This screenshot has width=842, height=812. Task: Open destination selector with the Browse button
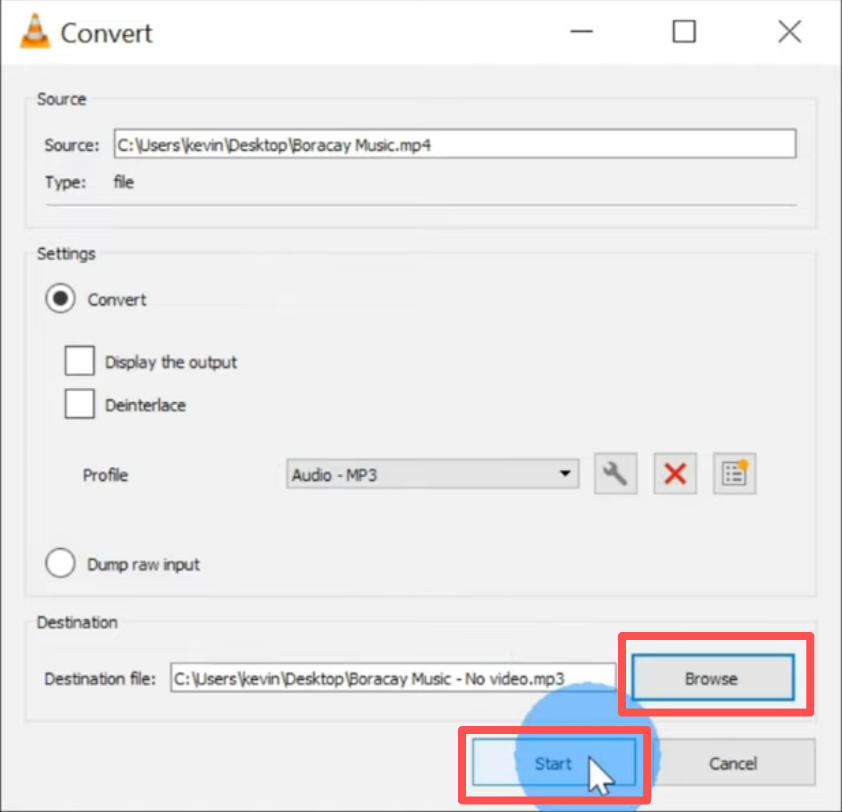click(710, 677)
